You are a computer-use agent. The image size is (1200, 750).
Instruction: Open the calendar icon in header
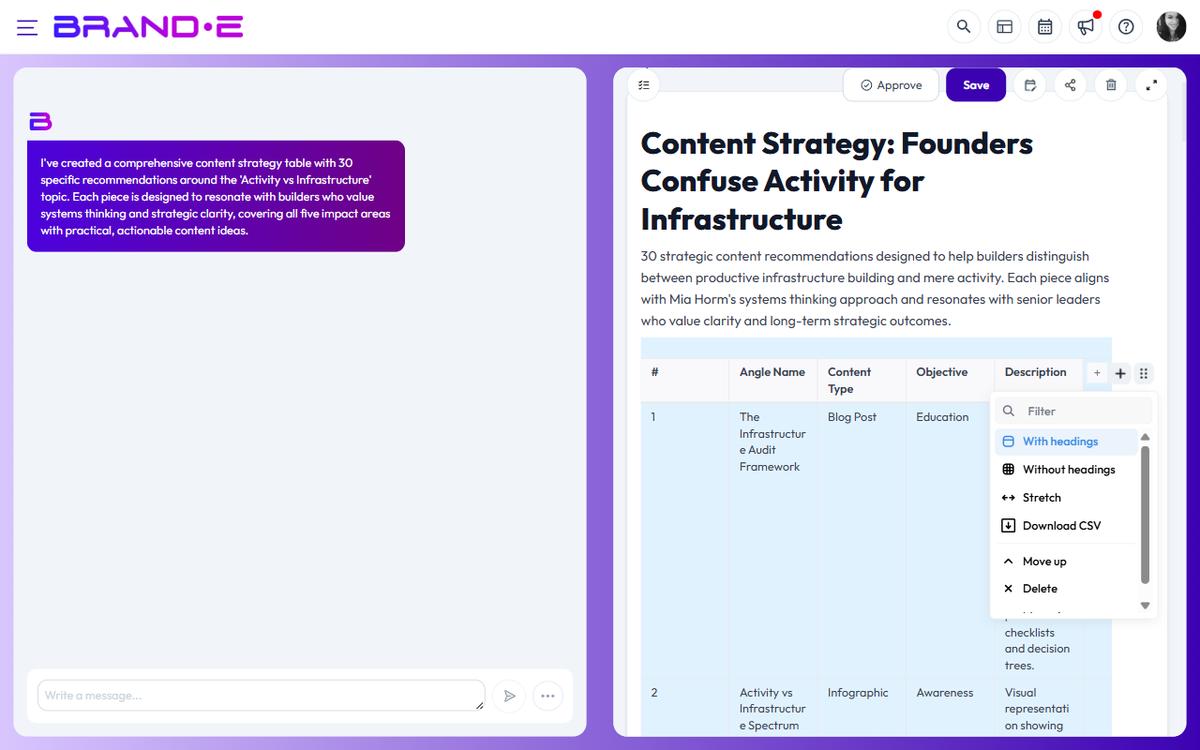pyautogui.click(x=1045, y=27)
